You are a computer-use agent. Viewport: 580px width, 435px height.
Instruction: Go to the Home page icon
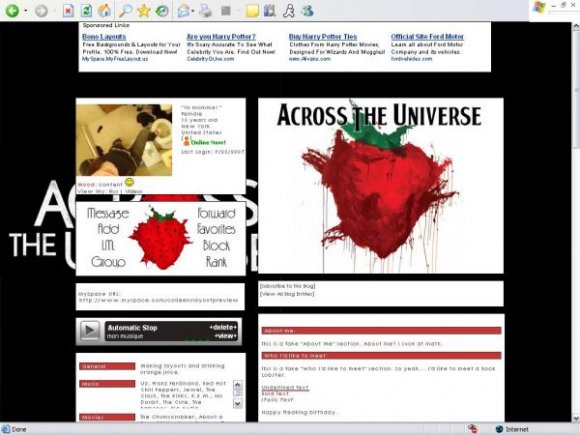click(105, 11)
